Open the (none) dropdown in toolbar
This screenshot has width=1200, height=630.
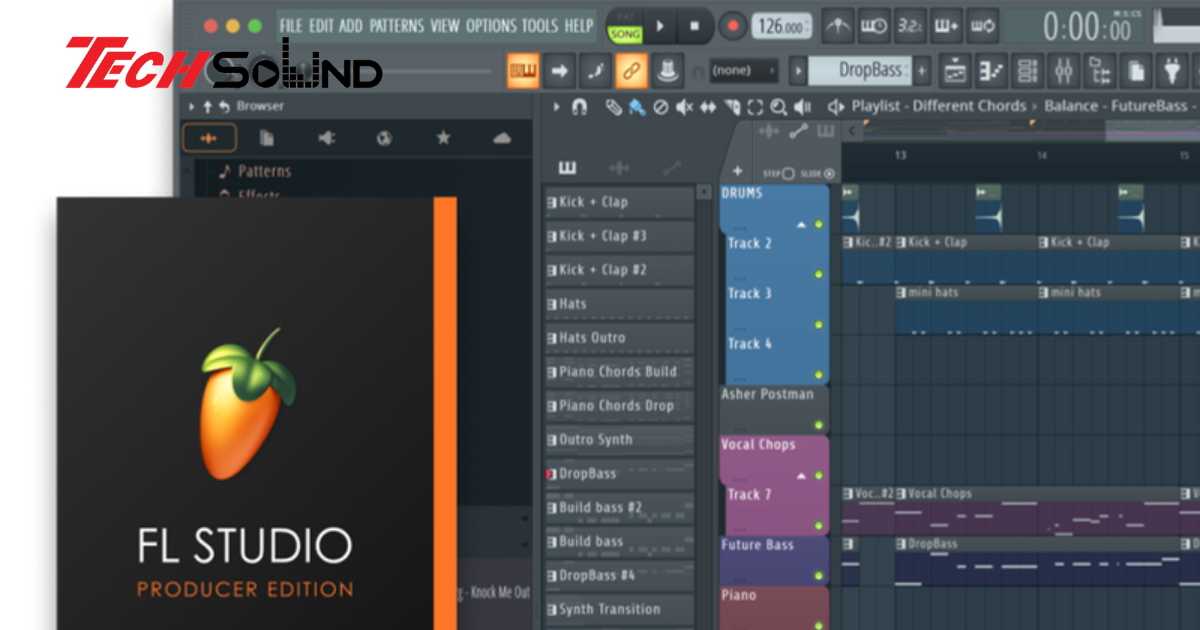(744, 71)
